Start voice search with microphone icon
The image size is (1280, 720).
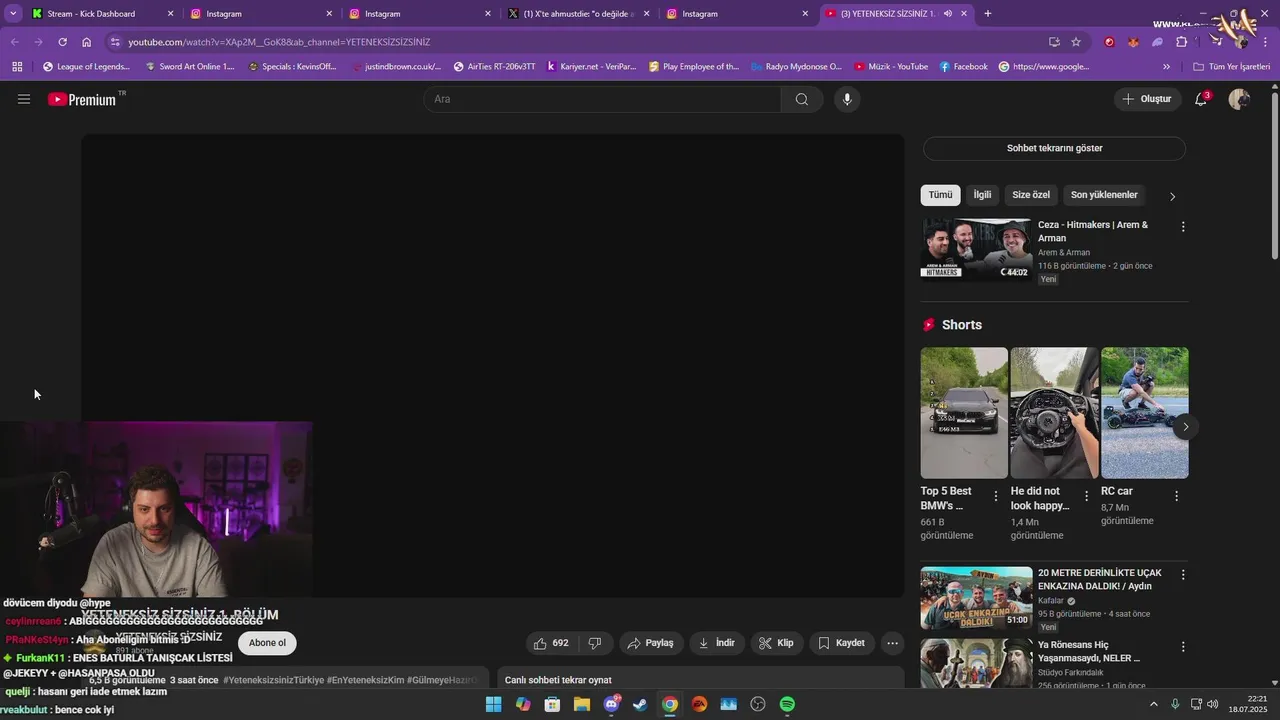pyautogui.click(x=847, y=99)
